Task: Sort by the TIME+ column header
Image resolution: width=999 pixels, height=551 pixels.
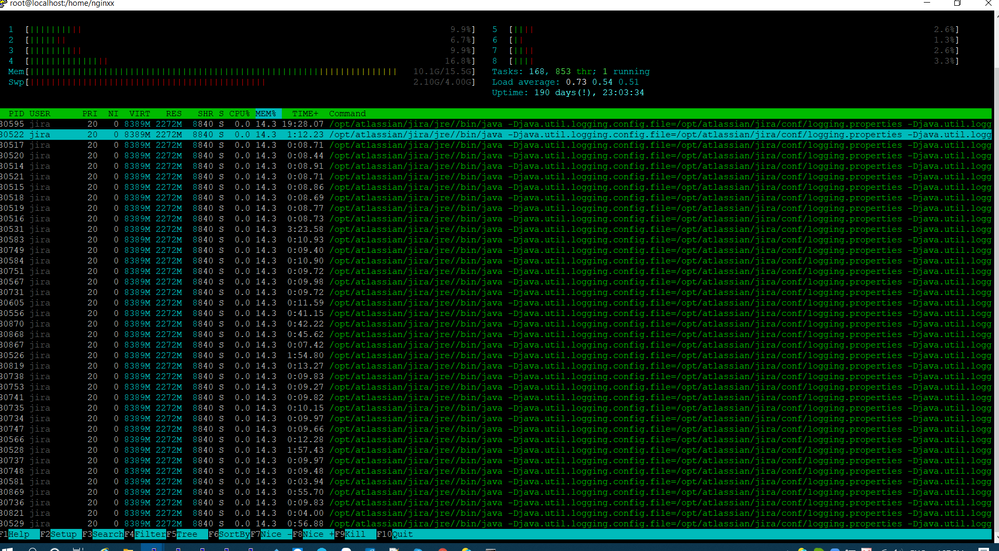Action: [305, 113]
